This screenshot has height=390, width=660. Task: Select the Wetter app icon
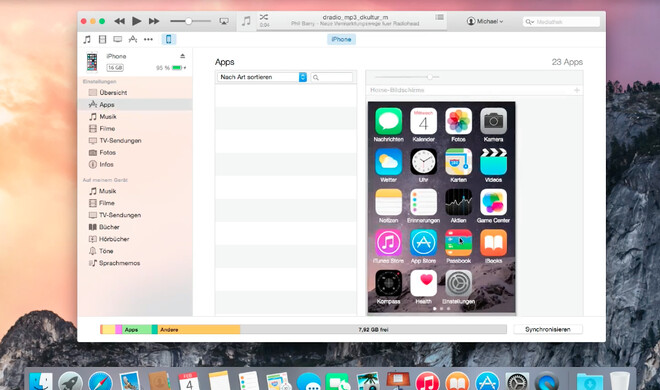point(389,162)
